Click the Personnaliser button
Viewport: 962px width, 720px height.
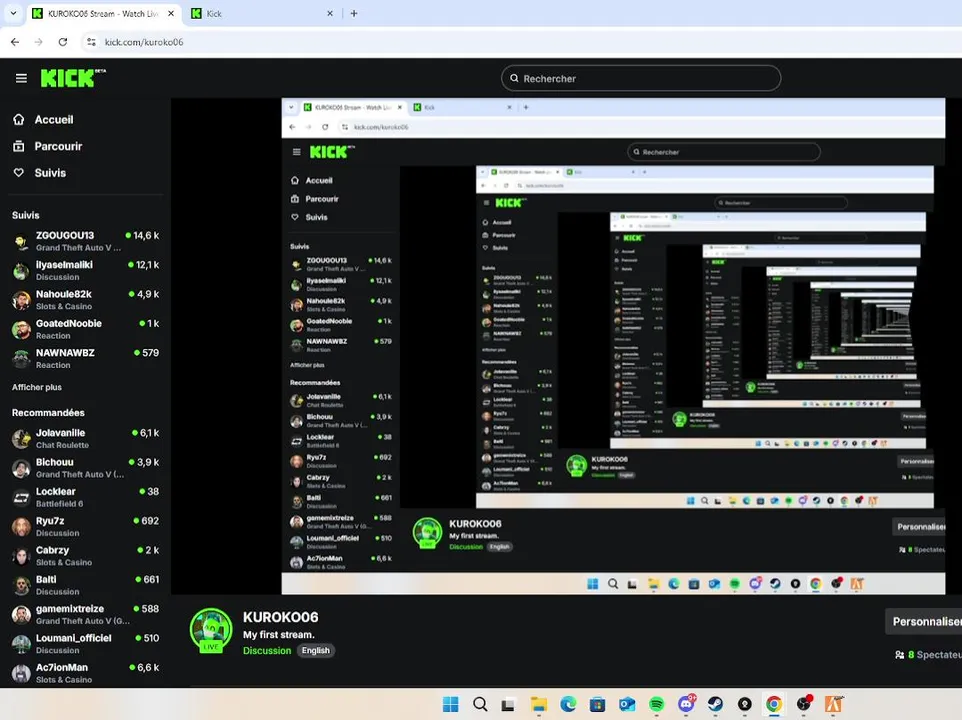point(923,622)
